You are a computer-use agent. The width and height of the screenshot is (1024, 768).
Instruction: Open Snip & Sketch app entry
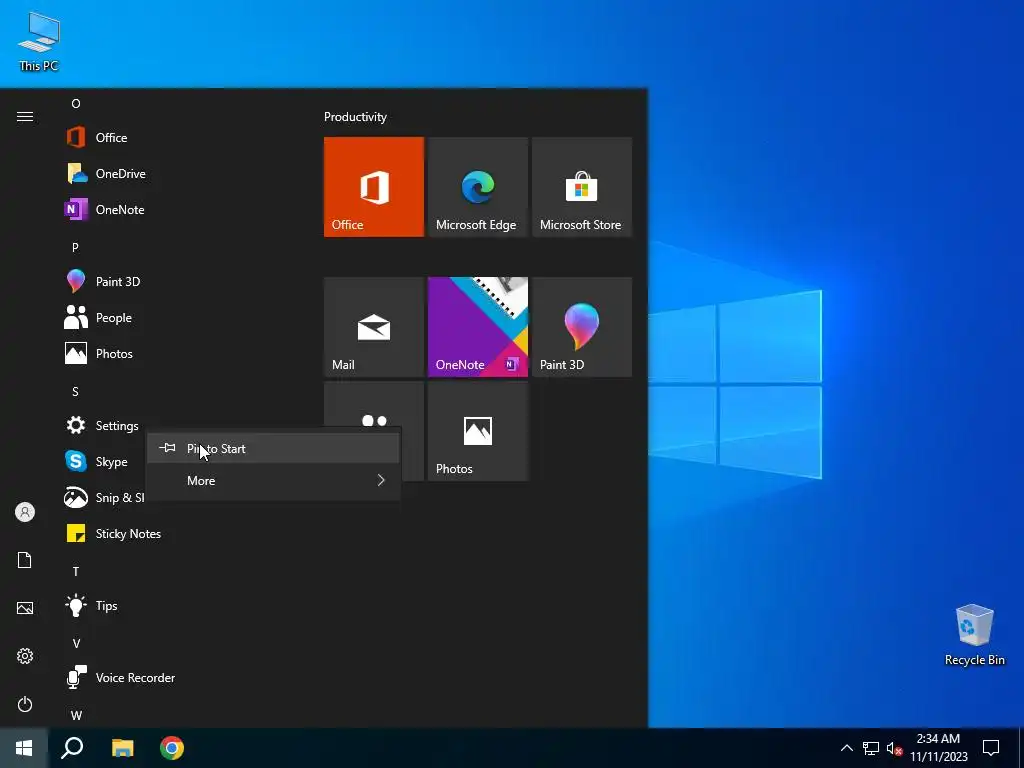pyautogui.click(x=102, y=498)
